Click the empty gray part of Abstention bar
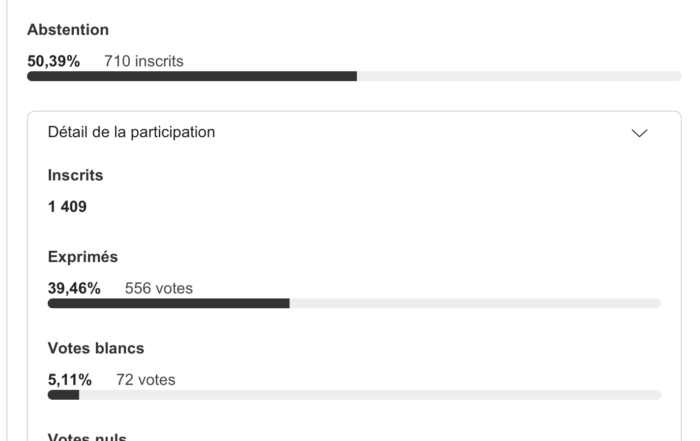 click(x=518, y=76)
